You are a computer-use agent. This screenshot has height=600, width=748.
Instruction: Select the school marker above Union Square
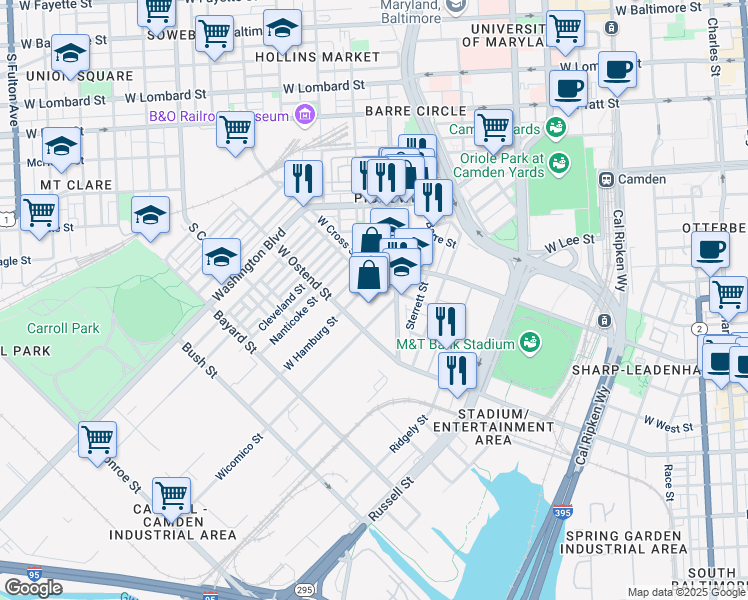click(x=71, y=53)
